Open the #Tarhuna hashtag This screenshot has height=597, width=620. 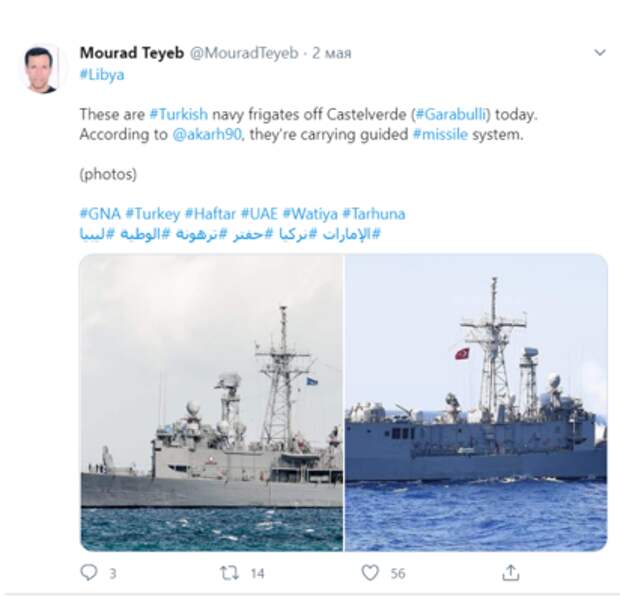374,214
